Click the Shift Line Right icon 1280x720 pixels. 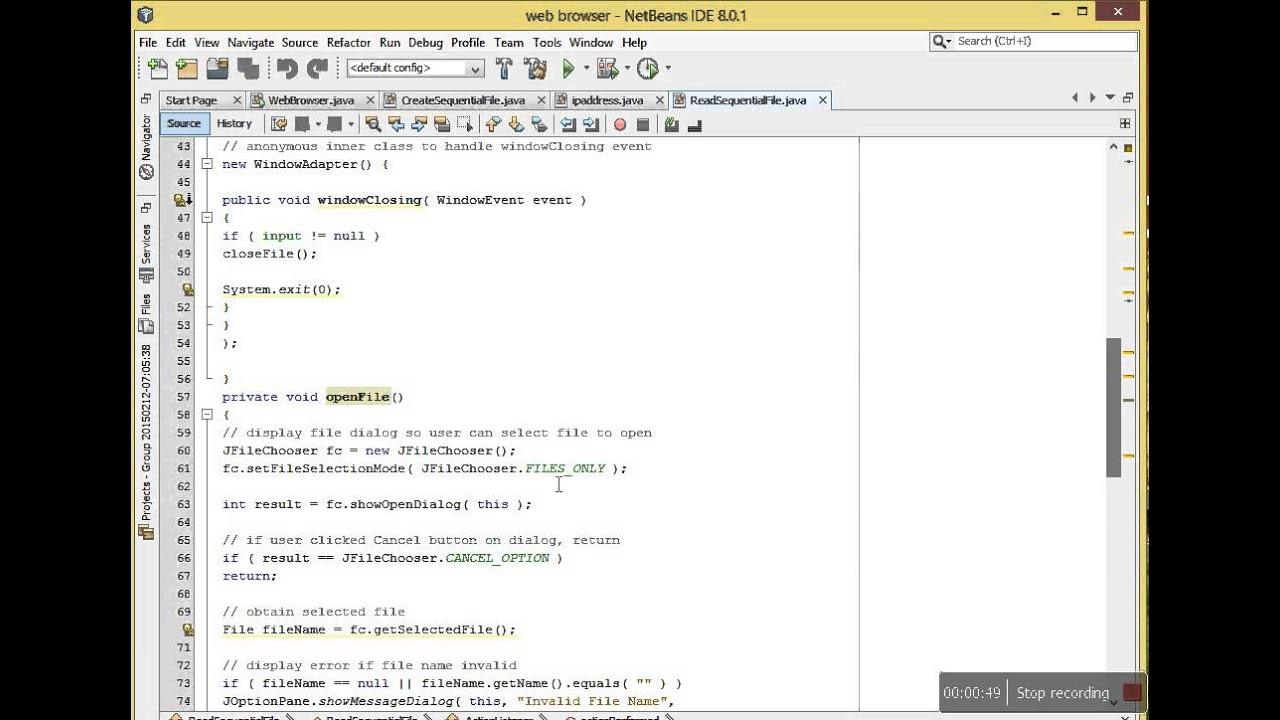coord(591,124)
